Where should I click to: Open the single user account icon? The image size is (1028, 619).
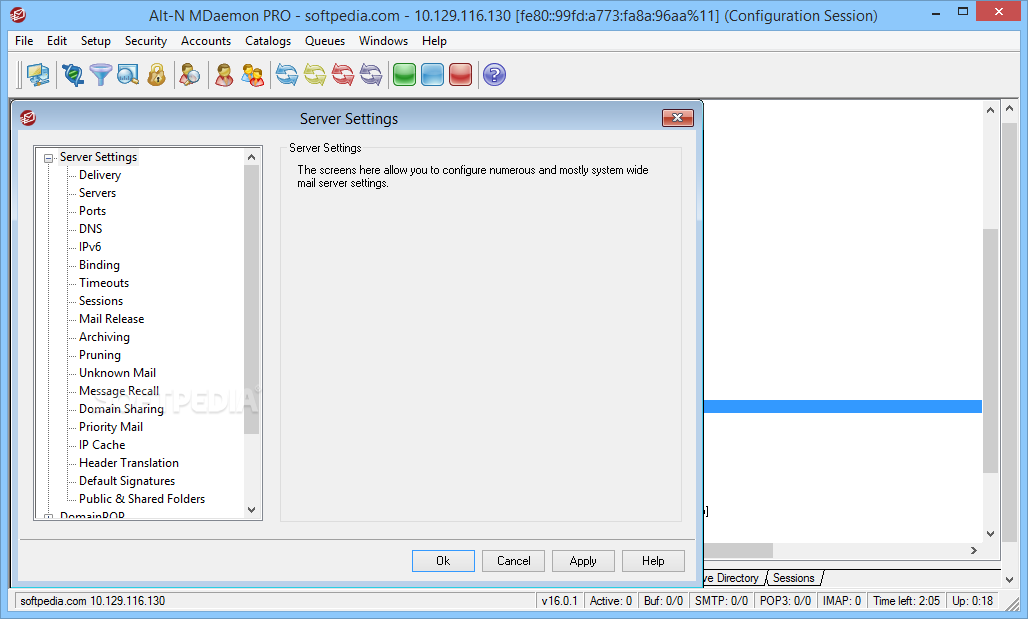click(224, 75)
